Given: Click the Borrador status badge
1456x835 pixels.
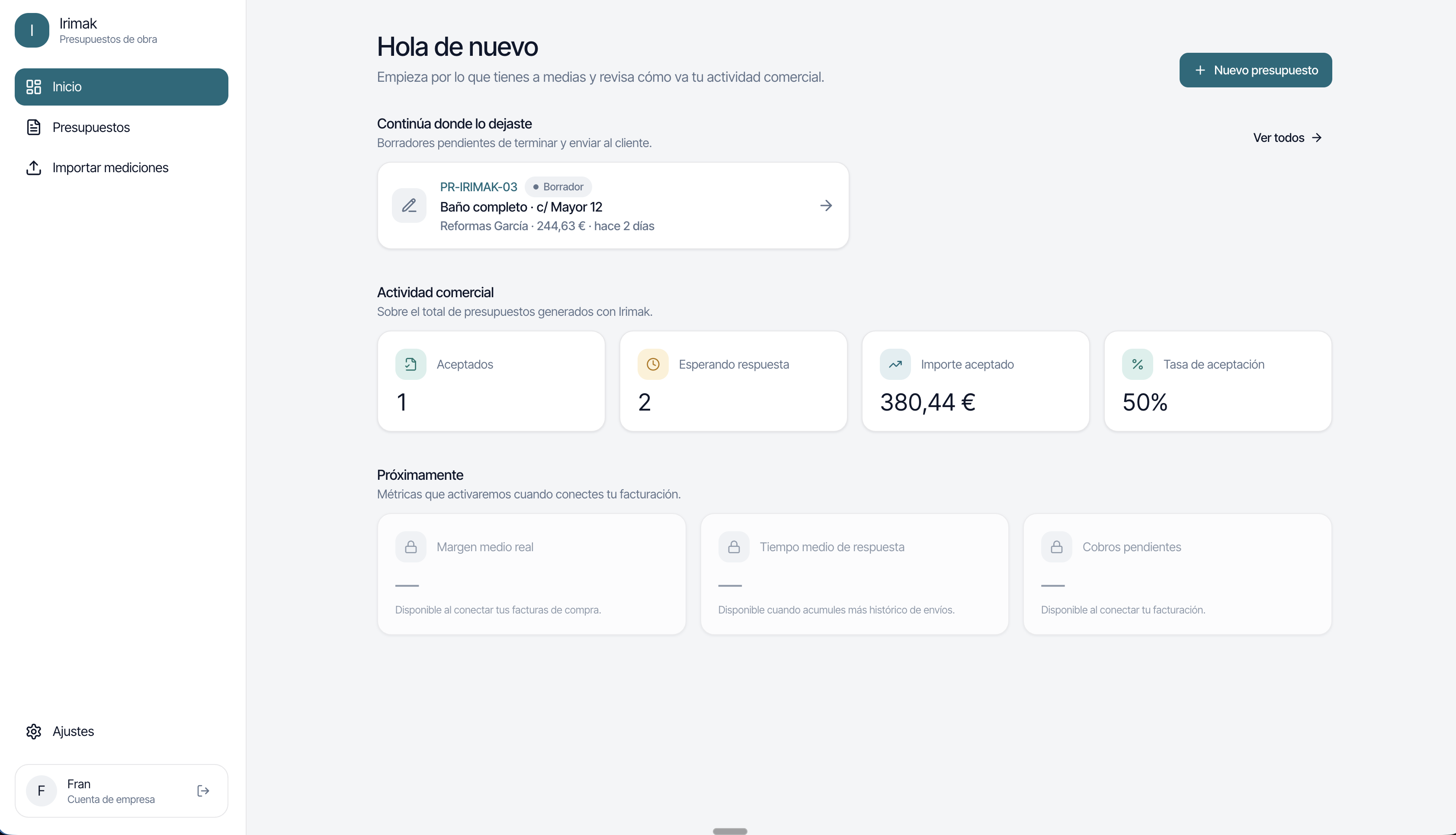Looking at the screenshot, I should pos(558,187).
